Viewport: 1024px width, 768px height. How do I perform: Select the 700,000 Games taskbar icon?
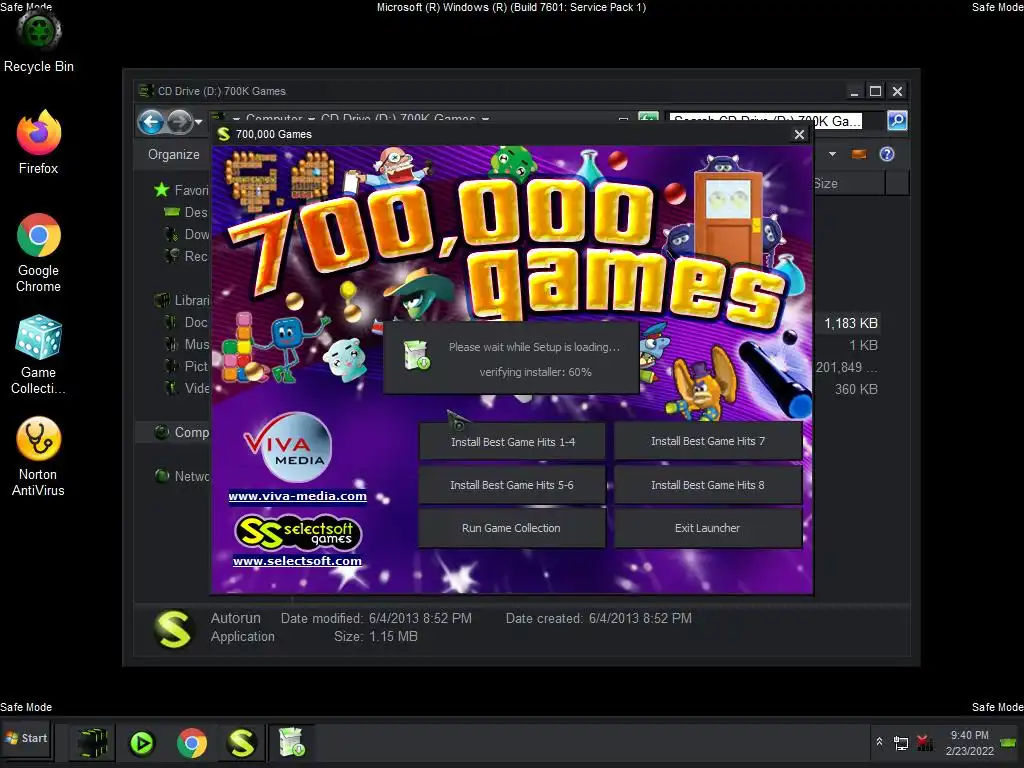click(x=241, y=743)
